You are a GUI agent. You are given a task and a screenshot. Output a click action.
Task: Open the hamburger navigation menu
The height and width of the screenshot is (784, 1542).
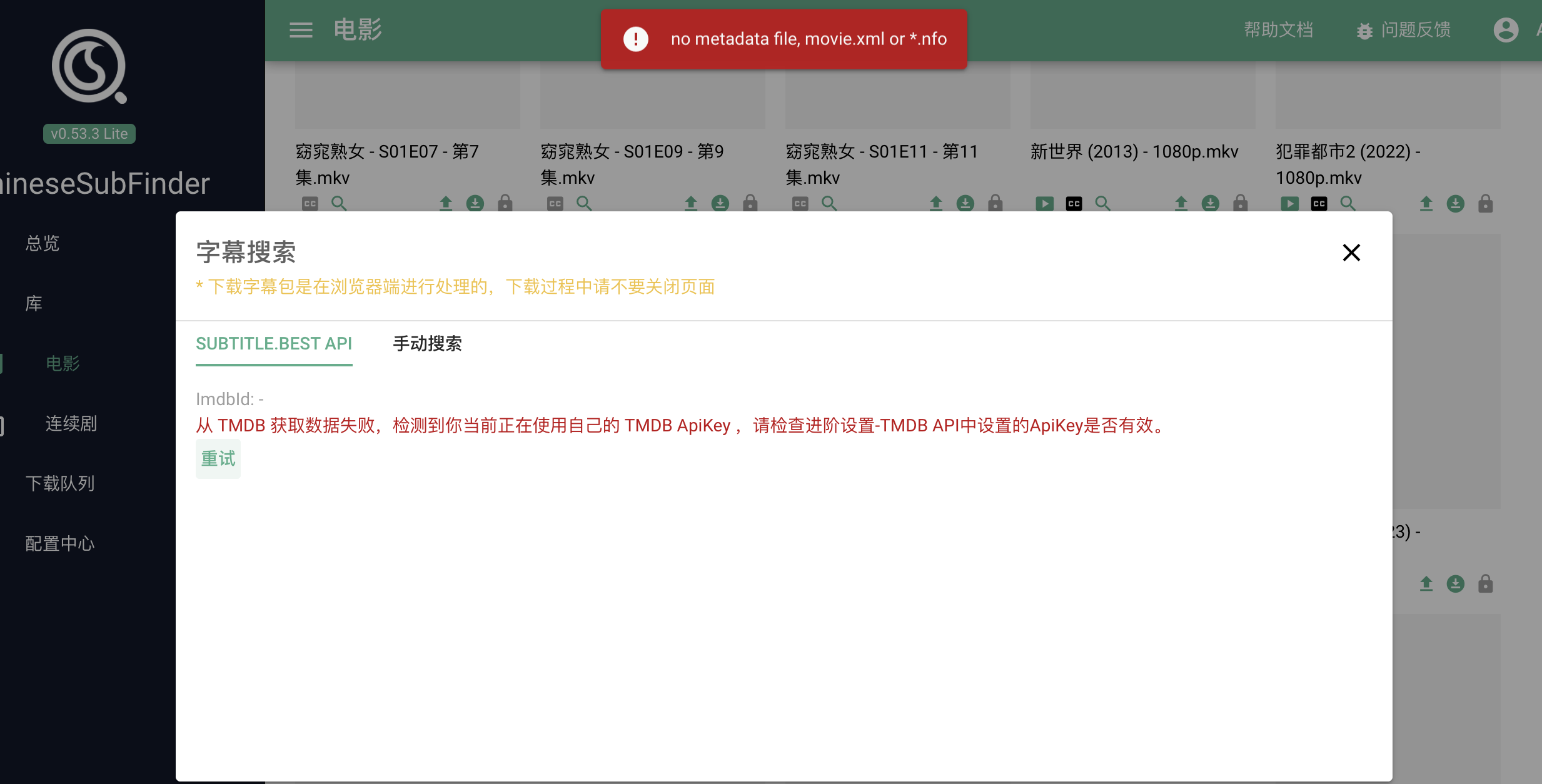[x=301, y=29]
